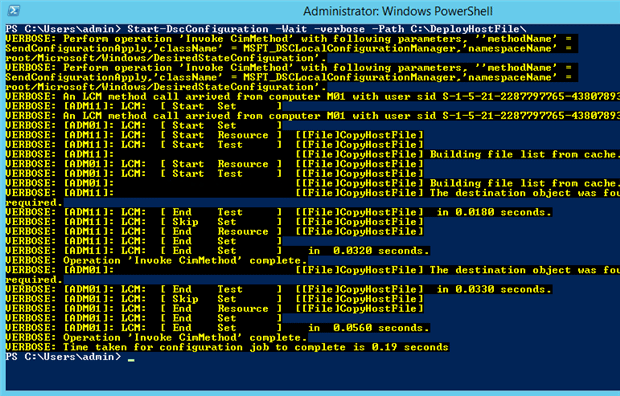Click the ADM11 Skip Set line
The width and height of the screenshot is (620, 396).
(x=214, y=222)
